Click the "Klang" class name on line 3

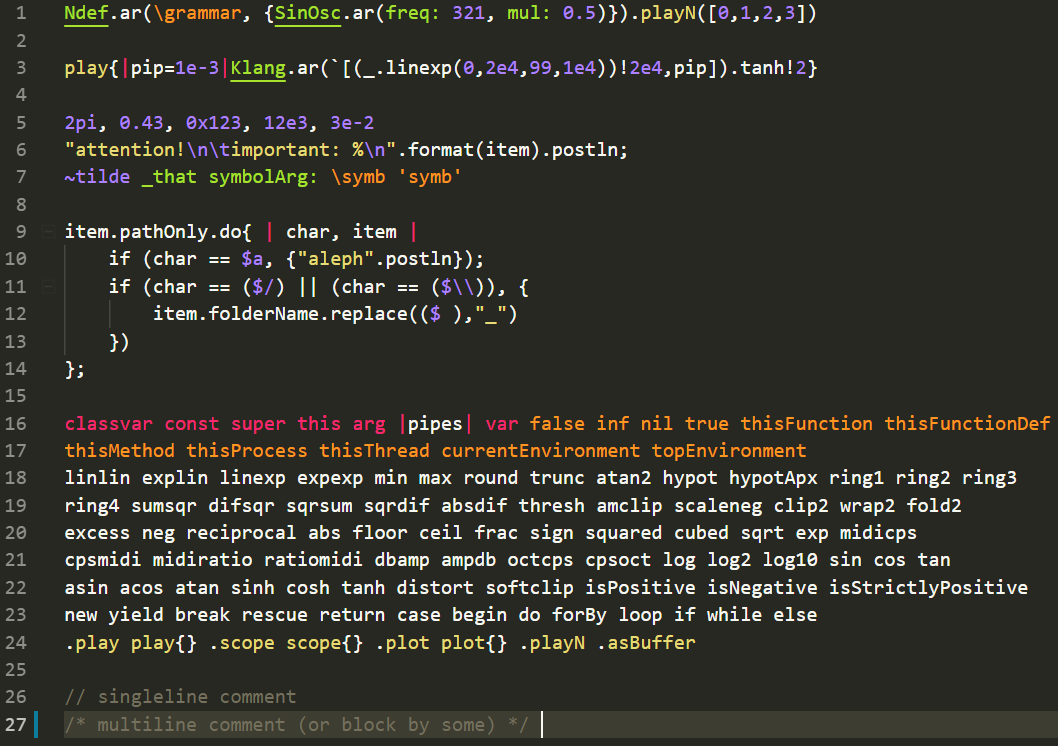coord(258,67)
